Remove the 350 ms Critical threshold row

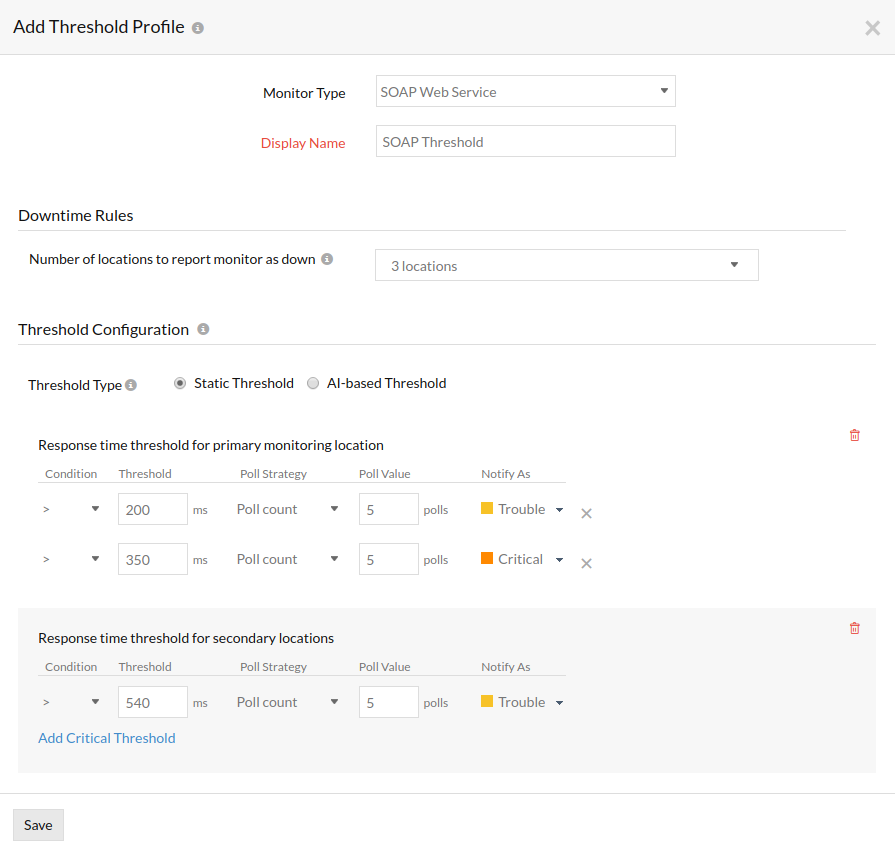coord(587,563)
